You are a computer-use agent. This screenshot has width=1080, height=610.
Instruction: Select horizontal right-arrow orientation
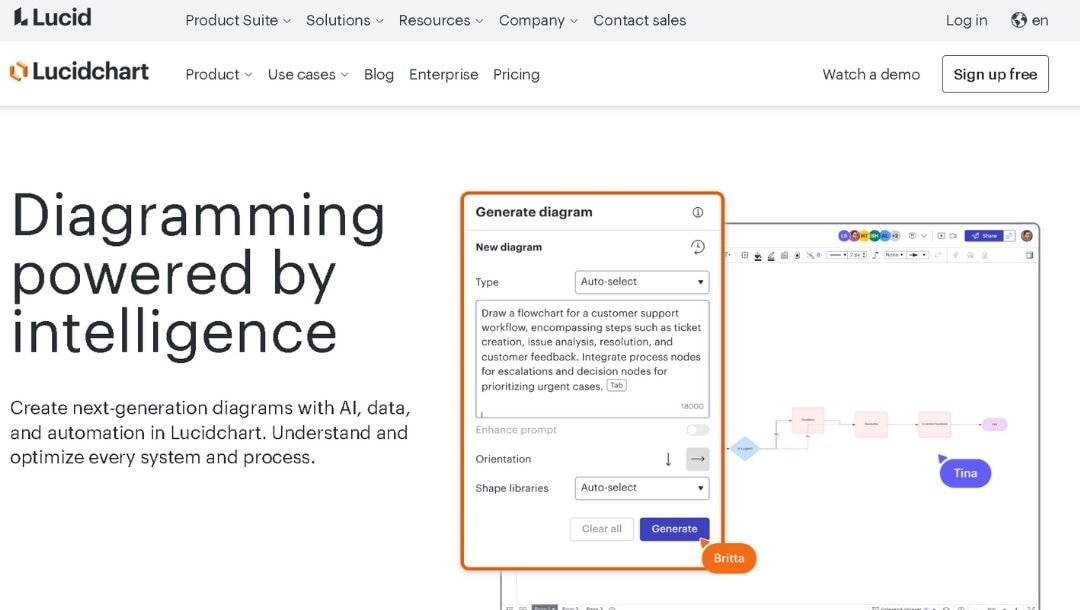(x=698, y=459)
